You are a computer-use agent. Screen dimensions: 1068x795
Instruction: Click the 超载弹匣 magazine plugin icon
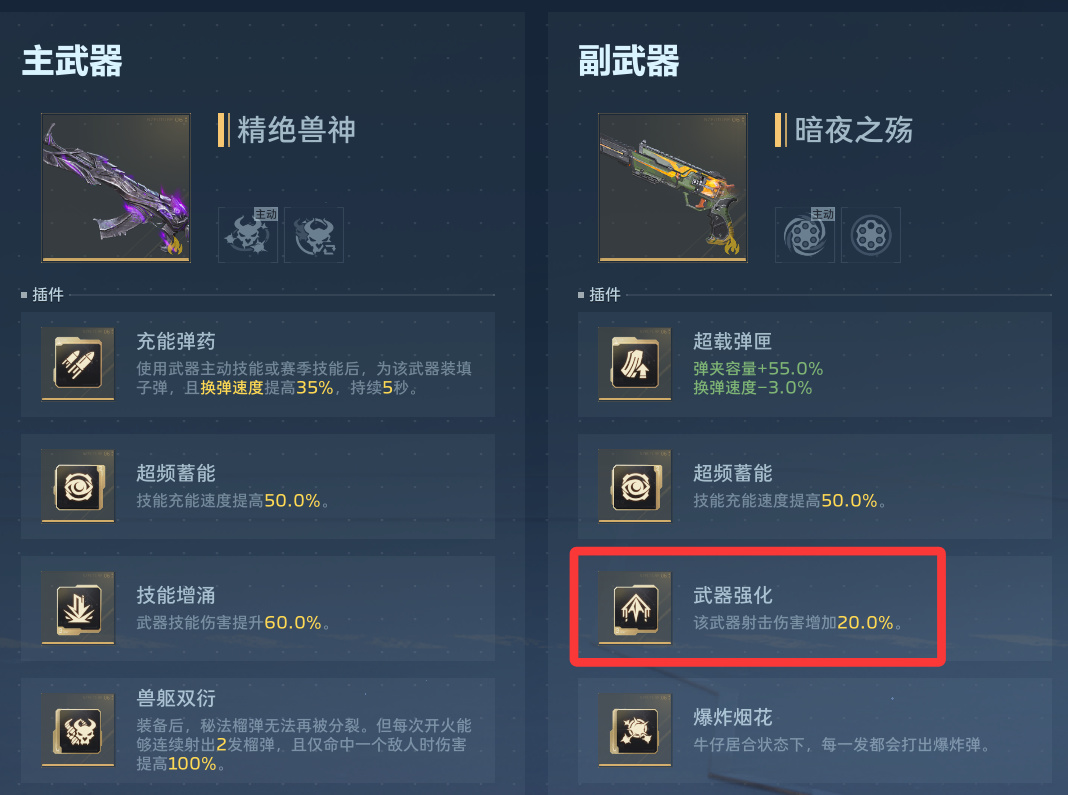pos(635,364)
